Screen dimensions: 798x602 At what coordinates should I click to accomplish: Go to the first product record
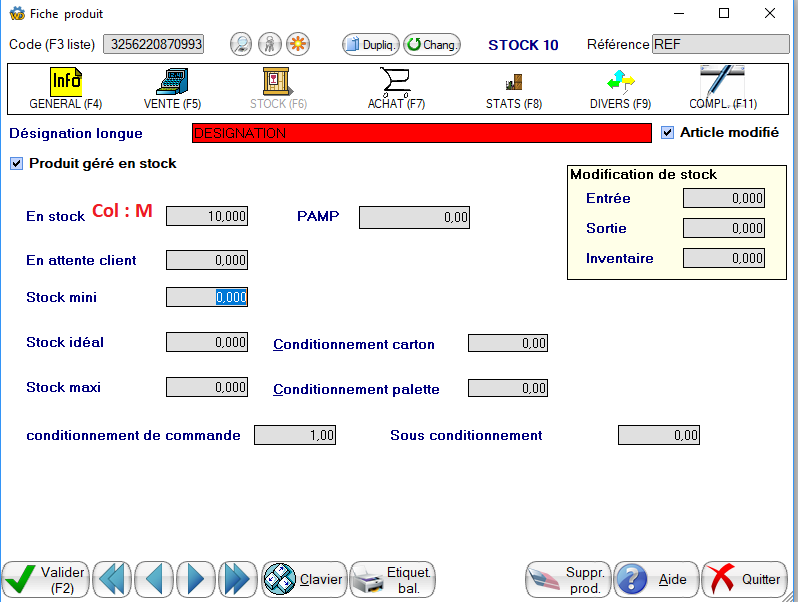[113, 578]
